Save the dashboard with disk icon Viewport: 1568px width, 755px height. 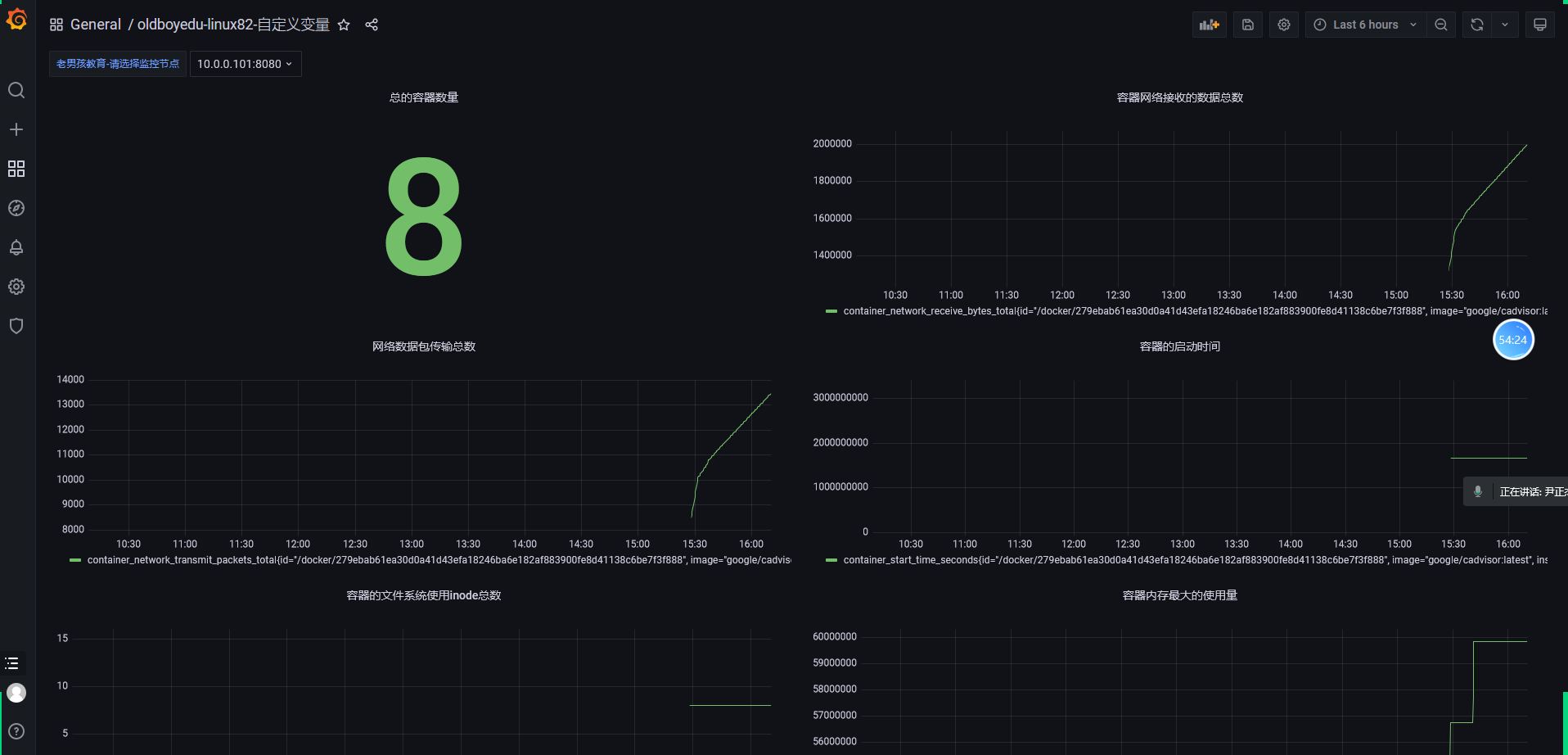pos(1248,25)
